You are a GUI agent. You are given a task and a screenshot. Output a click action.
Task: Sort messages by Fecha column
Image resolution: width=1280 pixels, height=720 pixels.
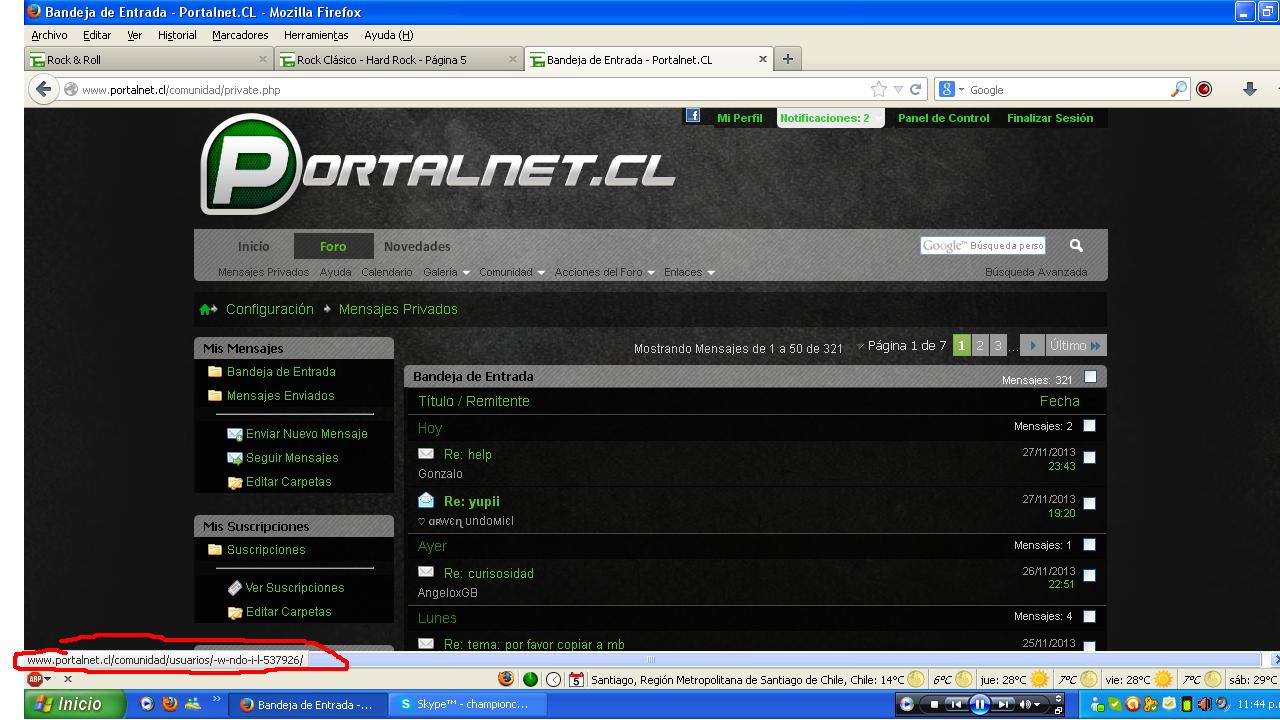pos(1059,401)
